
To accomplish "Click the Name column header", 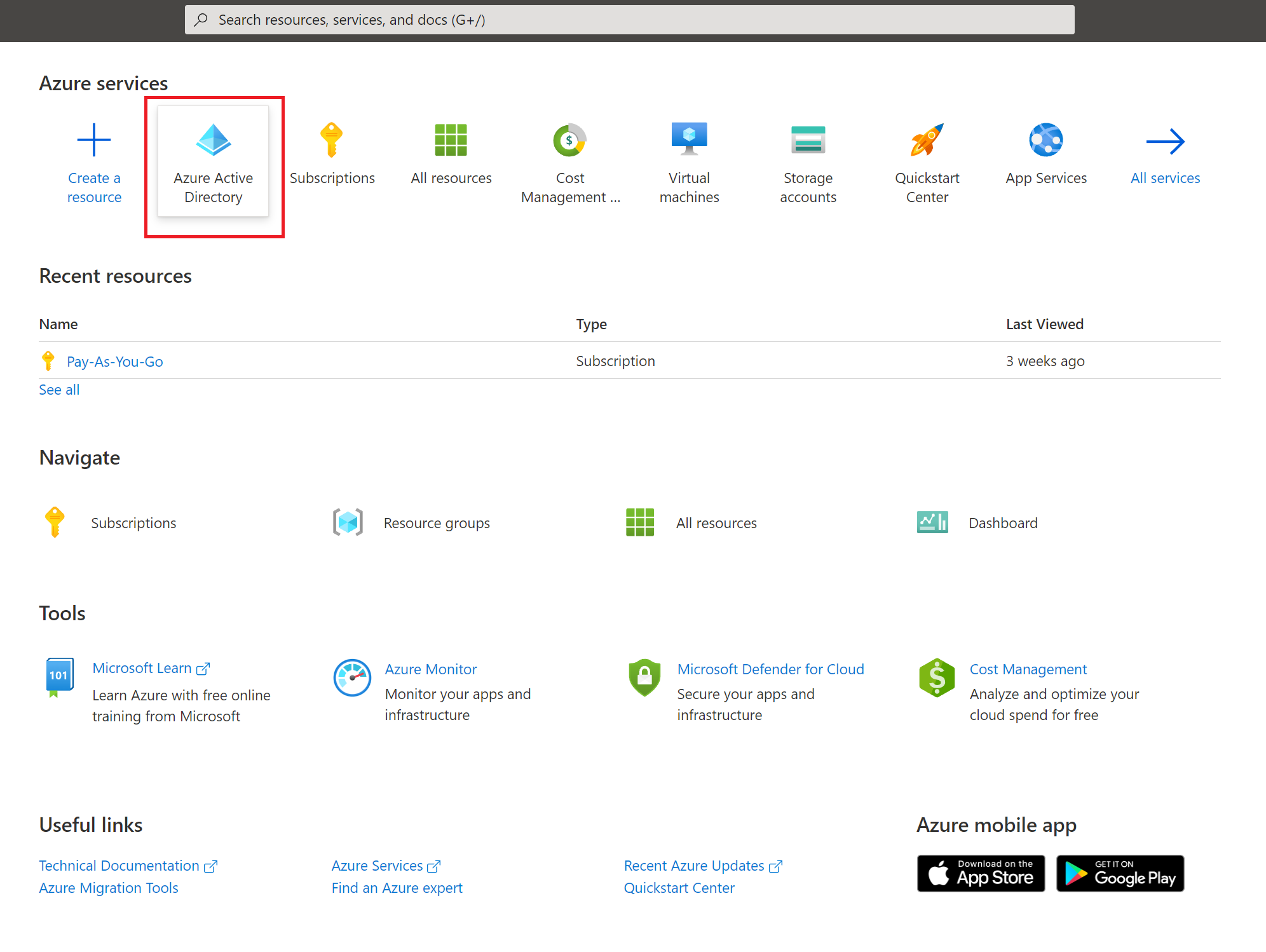I will click(58, 324).
